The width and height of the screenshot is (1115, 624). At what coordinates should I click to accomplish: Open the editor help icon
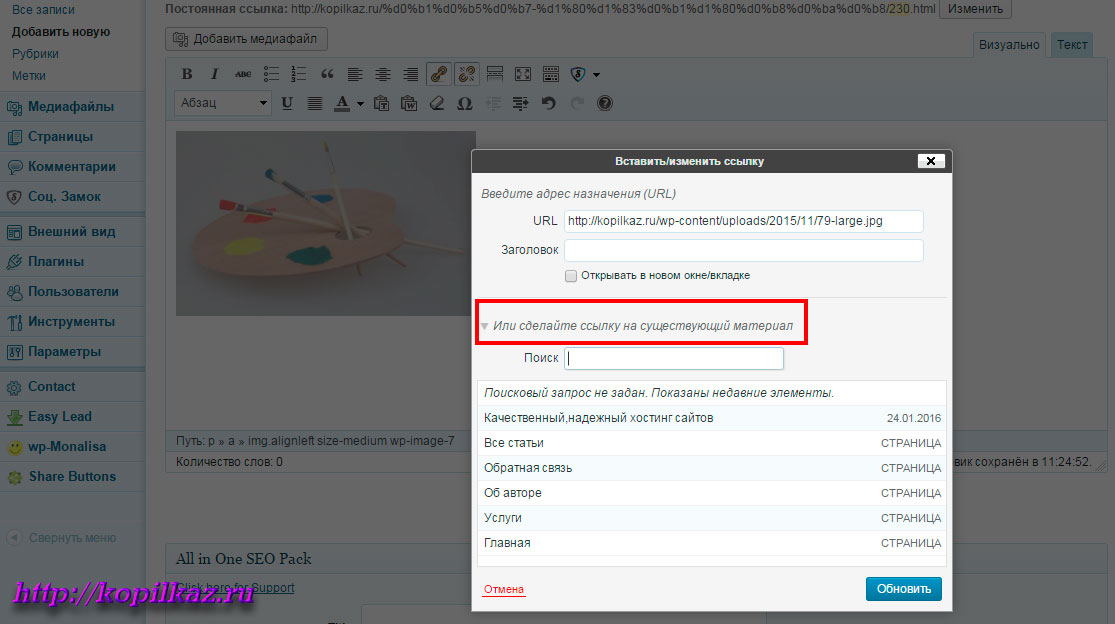click(x=604, y=103)
